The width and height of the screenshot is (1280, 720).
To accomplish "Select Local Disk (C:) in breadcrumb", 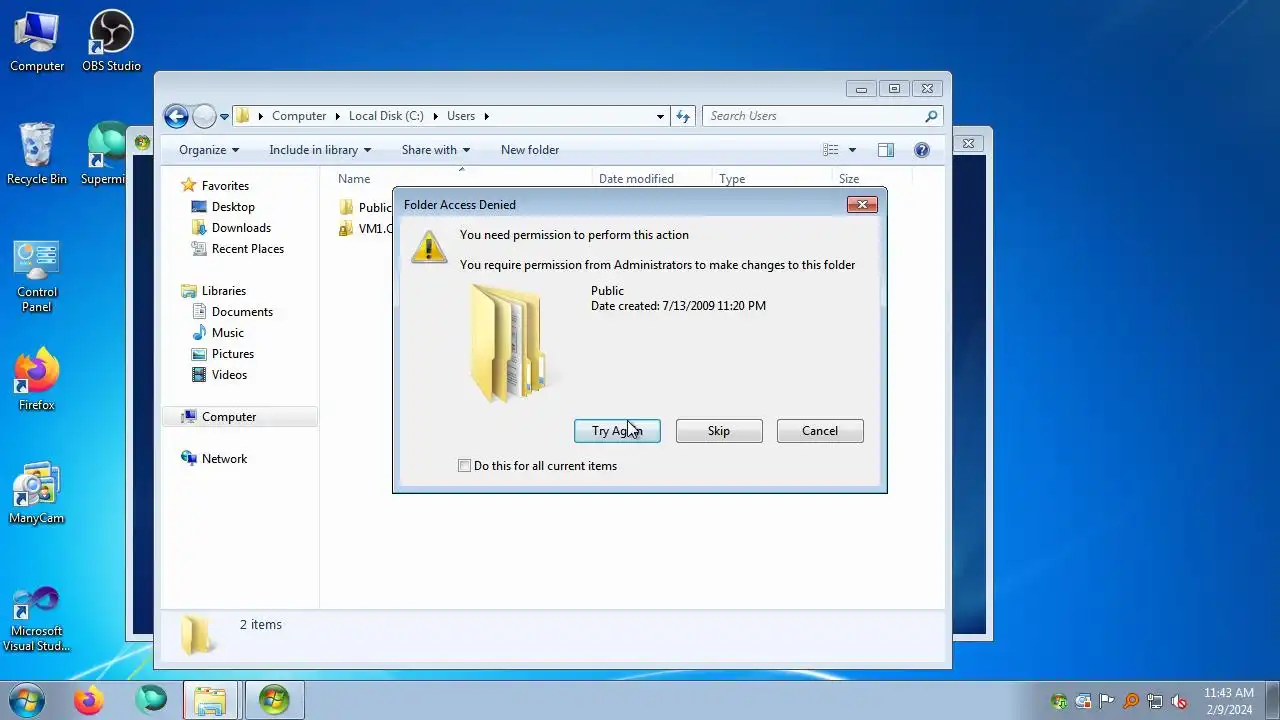I will click(386, 116).
